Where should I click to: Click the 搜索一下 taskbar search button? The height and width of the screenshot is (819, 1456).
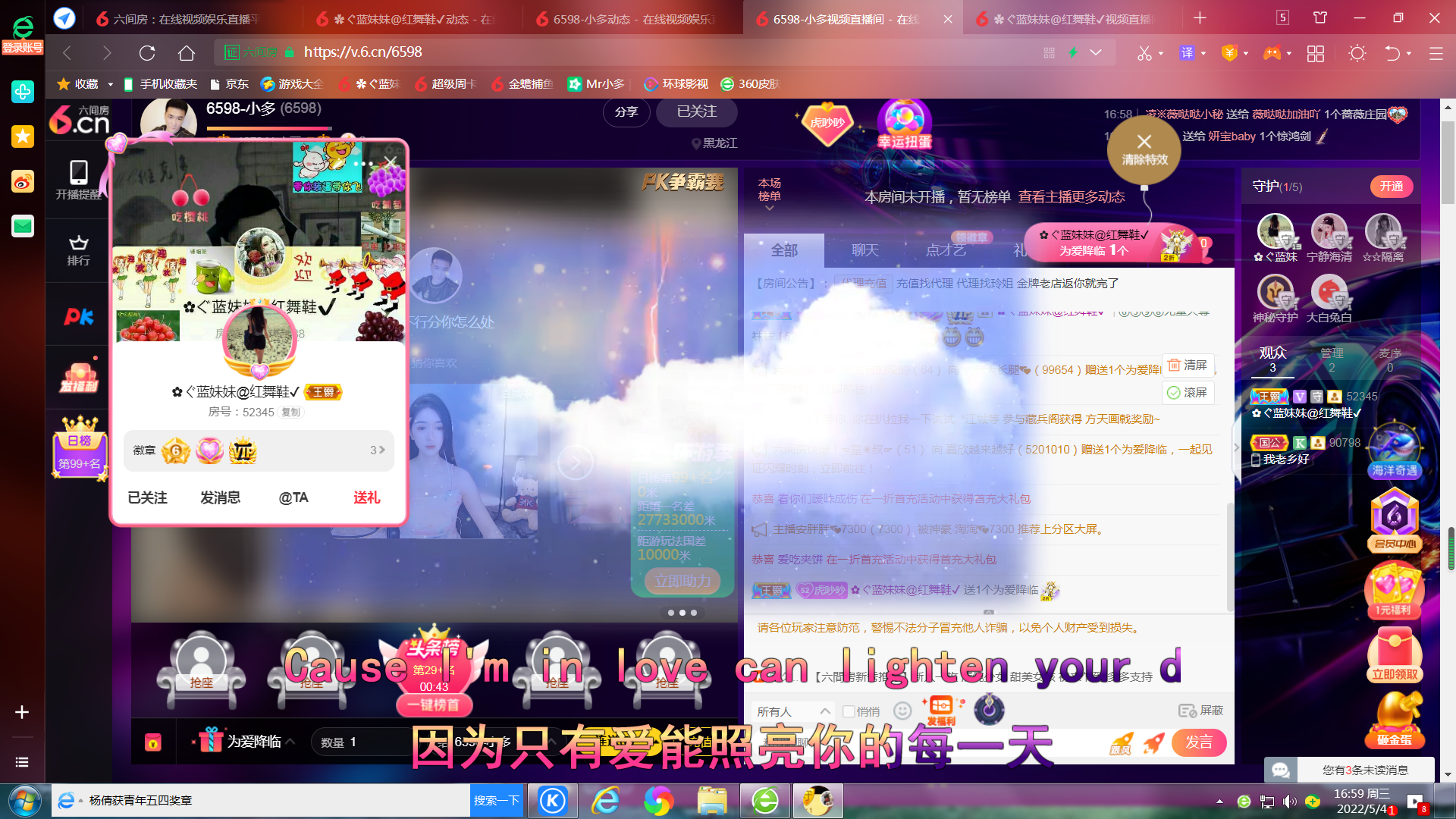tap(497, 801)
